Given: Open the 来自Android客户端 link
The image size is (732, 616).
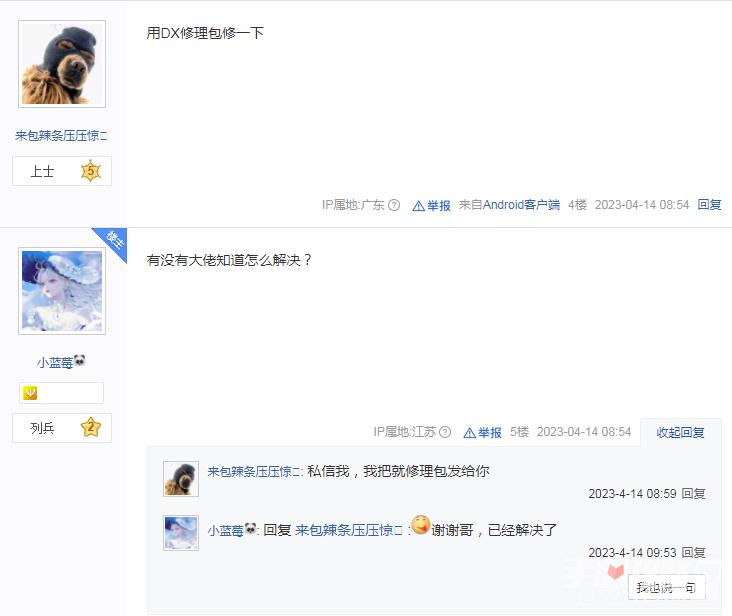Looking at the screenshot, I should (509, 204).
